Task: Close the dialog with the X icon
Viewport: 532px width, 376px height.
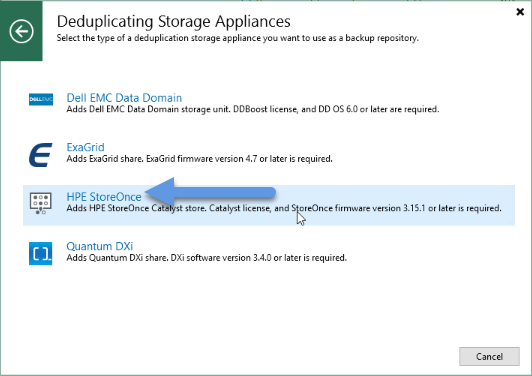Action: pos(520,12)
